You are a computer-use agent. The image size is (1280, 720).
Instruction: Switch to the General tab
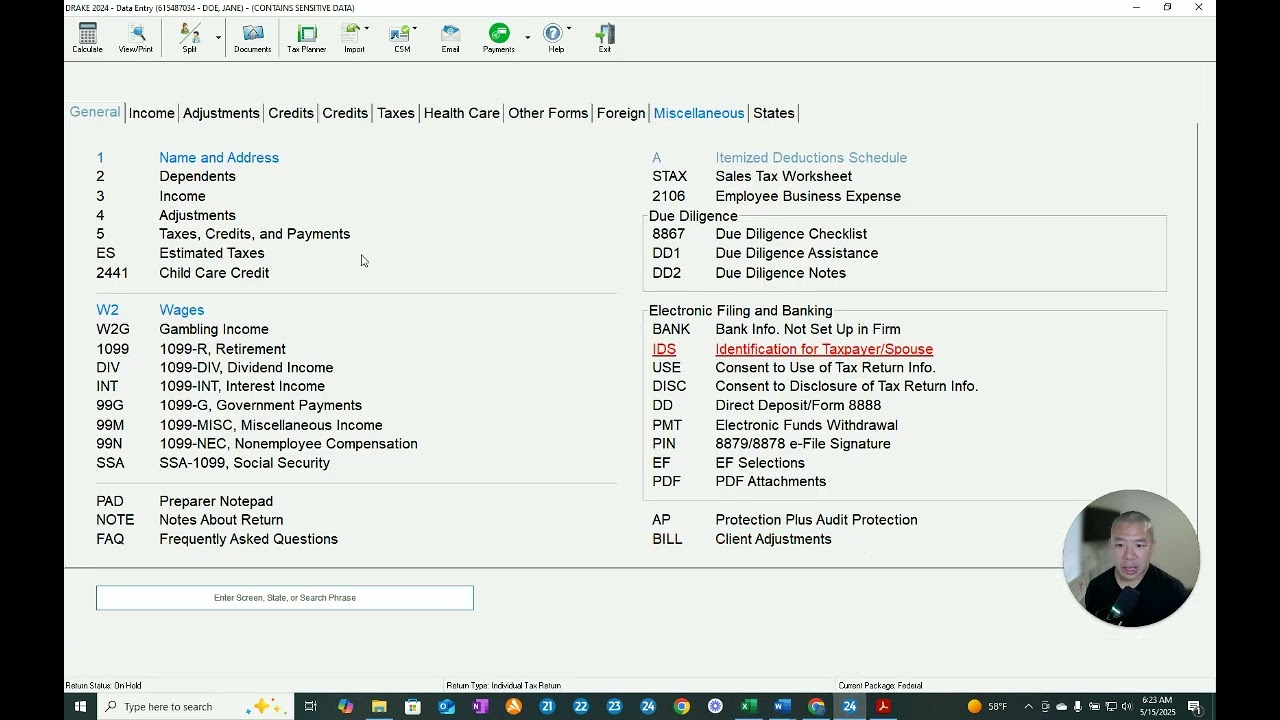click(x=95, y=112)
